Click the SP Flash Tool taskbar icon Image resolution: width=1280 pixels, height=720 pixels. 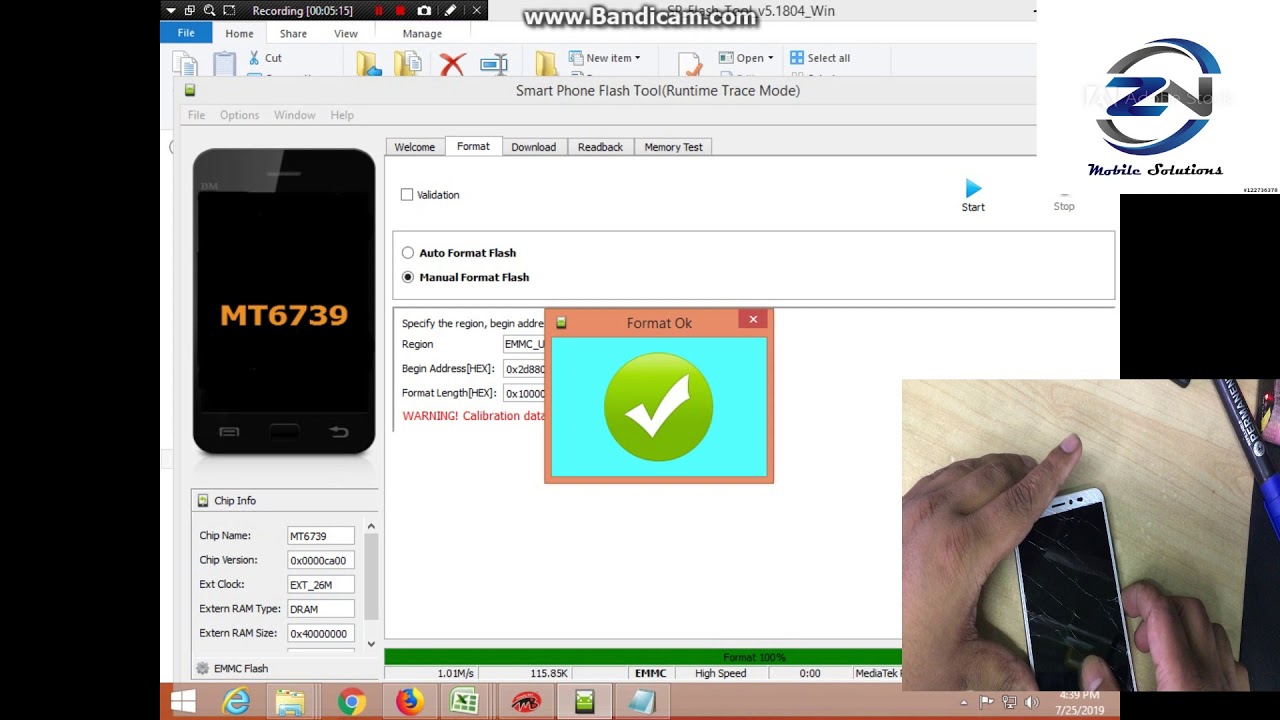coord(585,702)
